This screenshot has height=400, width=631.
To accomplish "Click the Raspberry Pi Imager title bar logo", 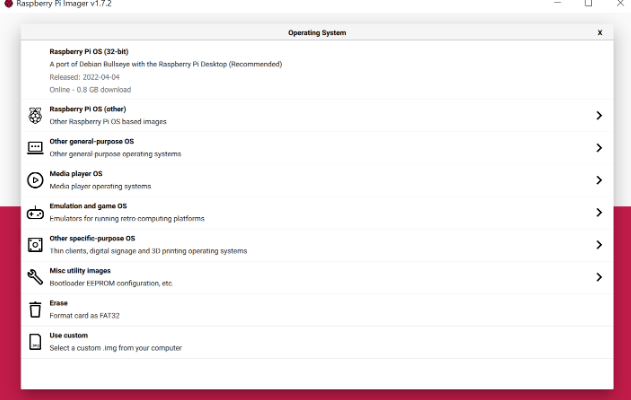I will (x=8, y=4).
